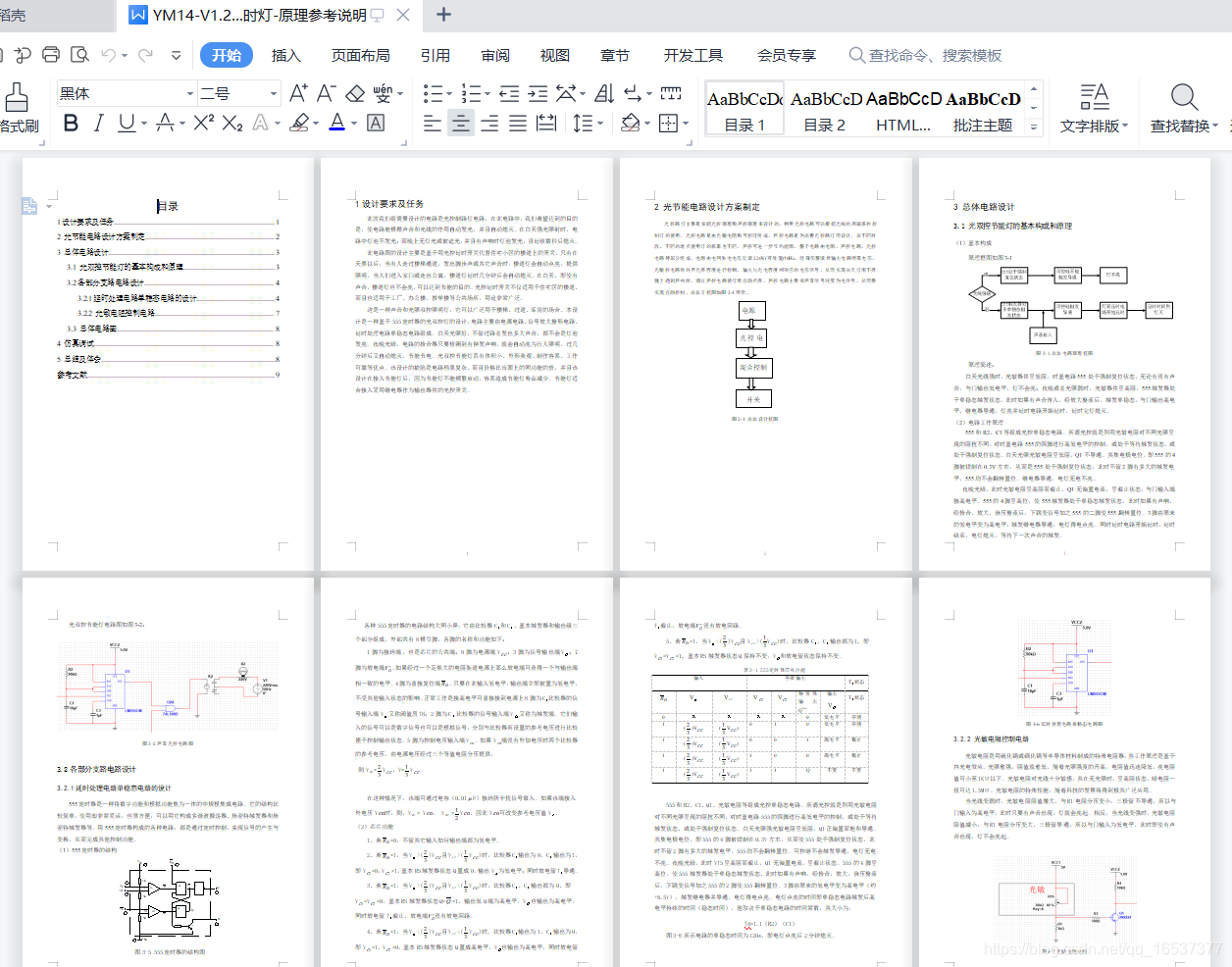
Task: Click the clear formatting eraser icon
Action: pyautogui.click(x=355, y=93)
